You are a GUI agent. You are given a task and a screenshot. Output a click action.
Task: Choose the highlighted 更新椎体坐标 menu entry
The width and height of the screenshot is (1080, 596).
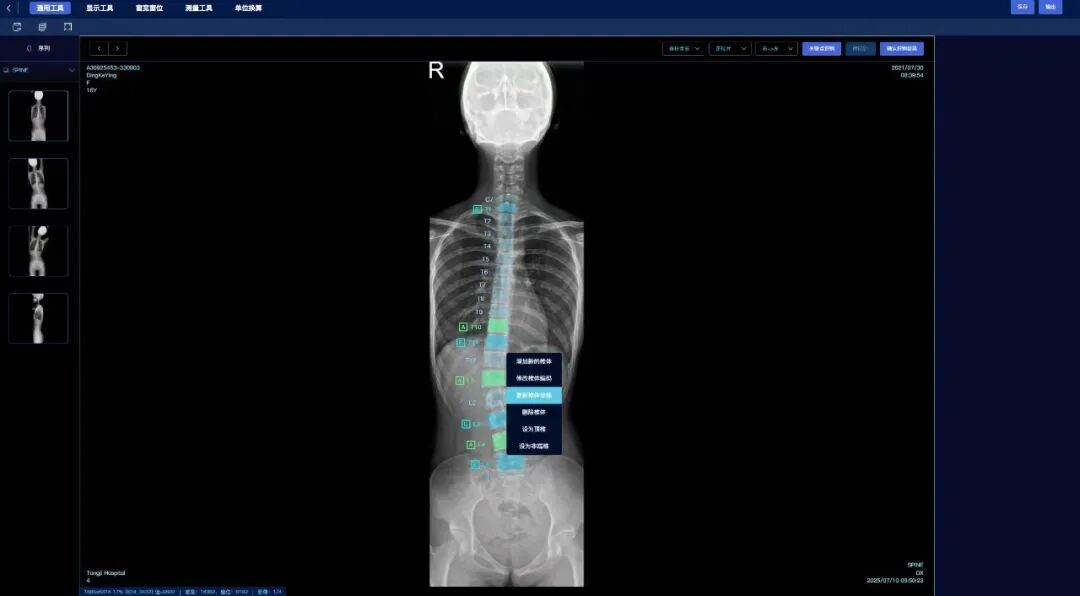click(534, 395)
